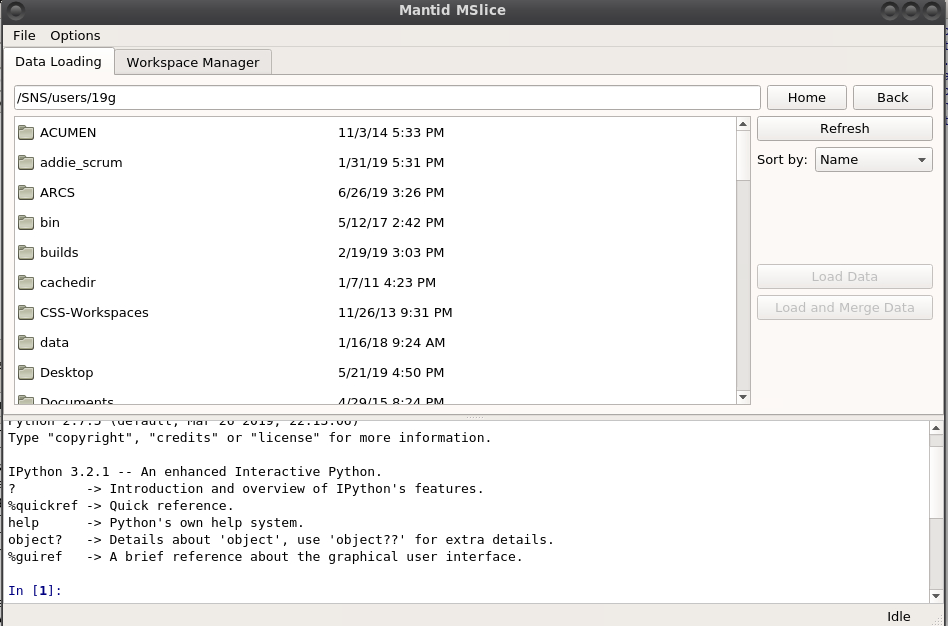Screen dimensions: 948x626
Task: Select the ARCS folder icon
Action: point(26,192)
